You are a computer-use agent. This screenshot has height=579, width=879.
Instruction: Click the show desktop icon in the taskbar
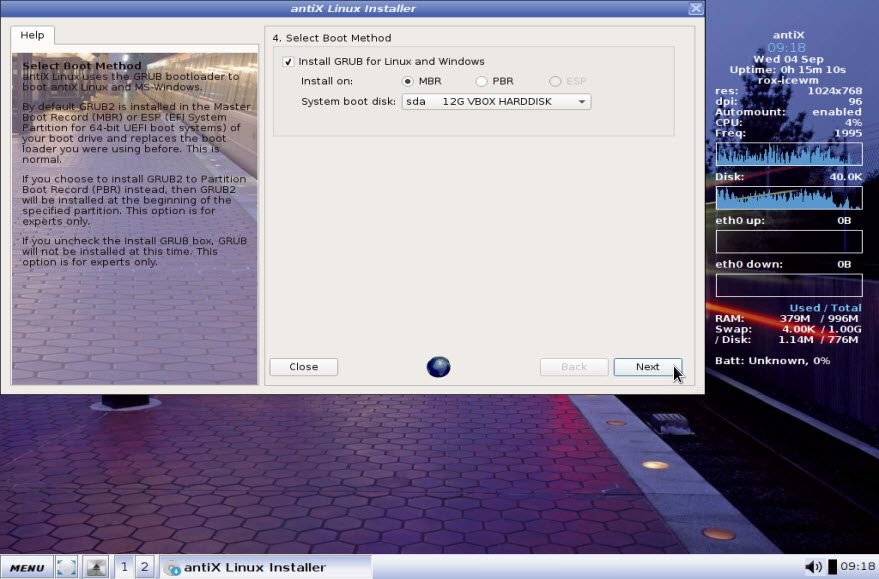[x=66, y=567]
